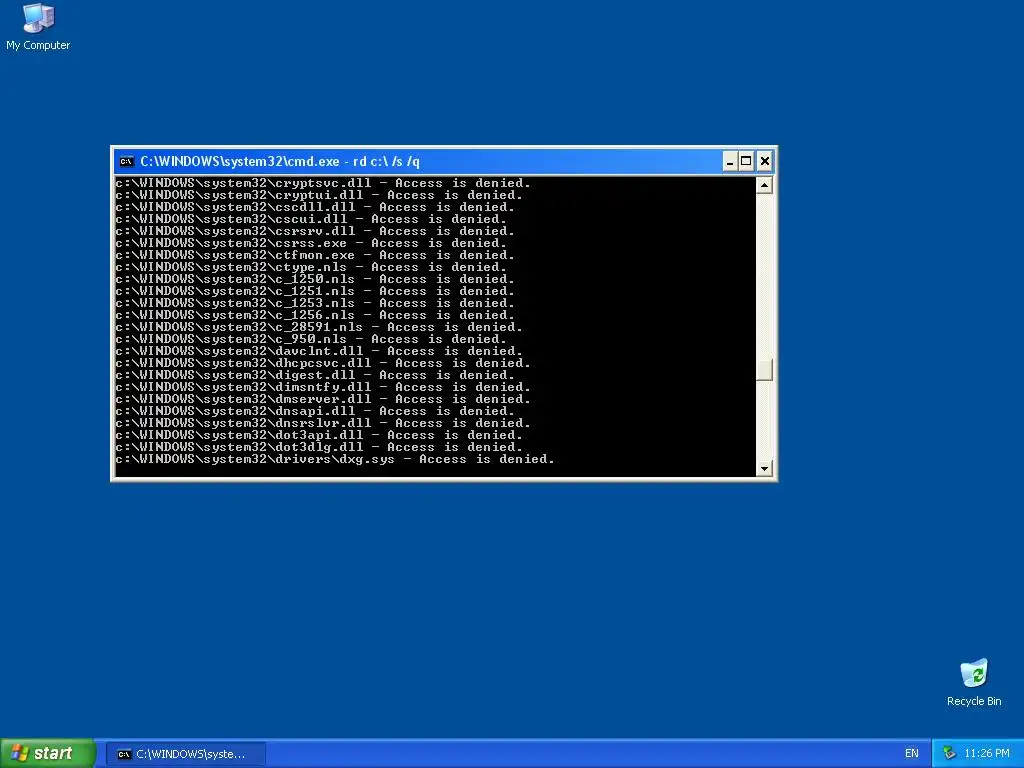
Task: Click the digest.dll access denied line
Action: [x=315, y=376]
